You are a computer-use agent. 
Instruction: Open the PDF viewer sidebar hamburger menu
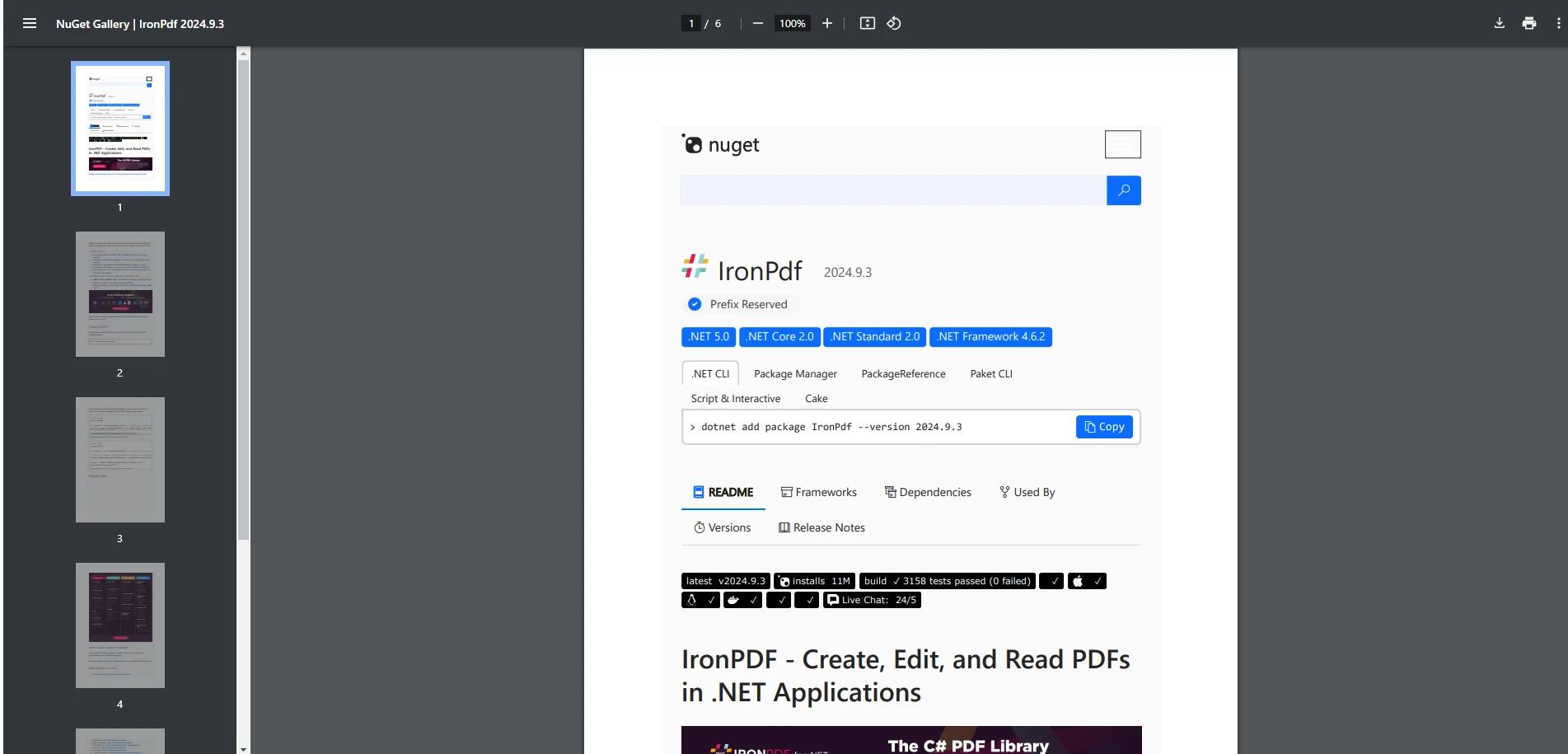(x=30, y=23)
